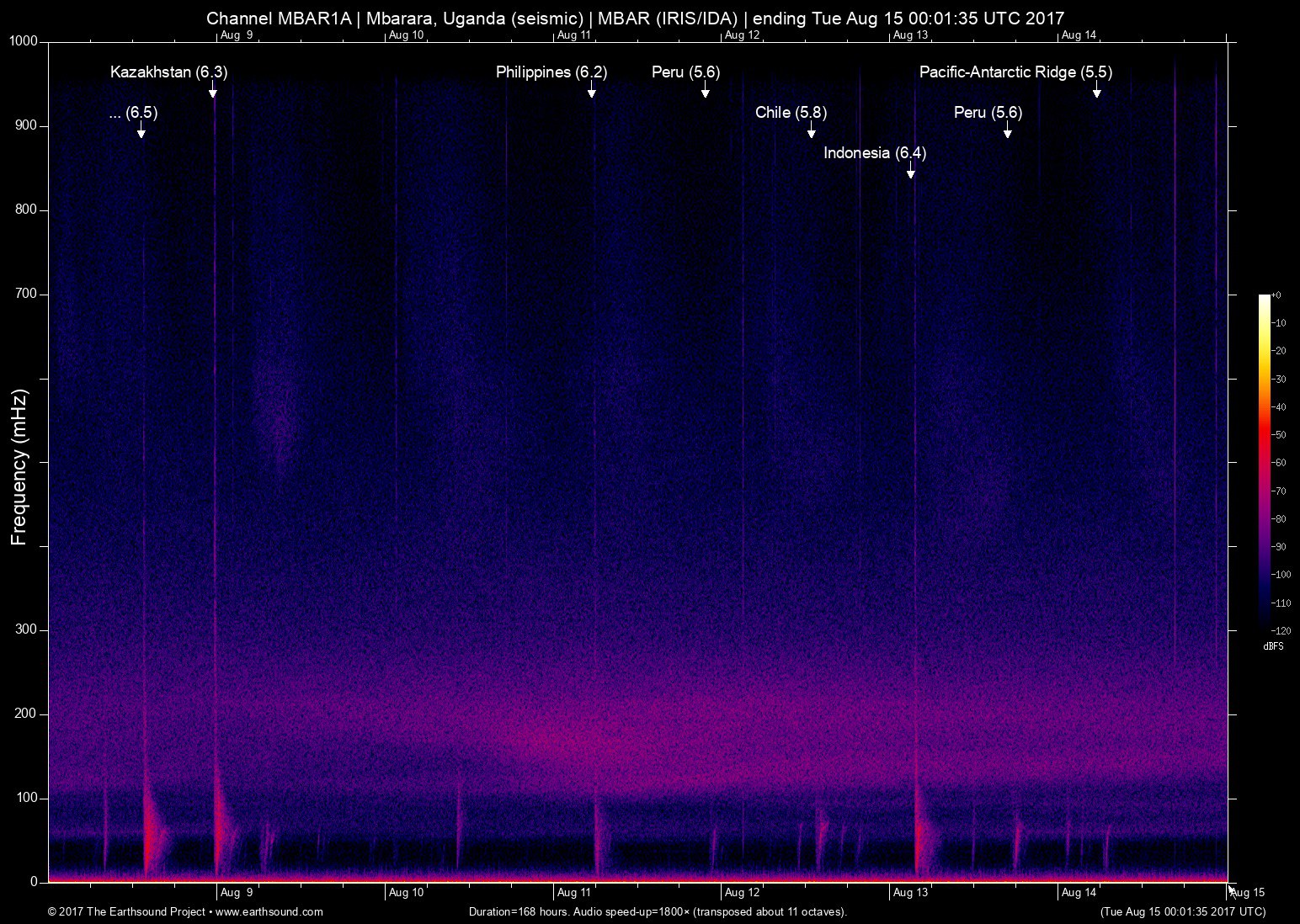Select the Aug 9 label on bottom axis
Viewport: 1300px width, 924px height.
[237, 892]
